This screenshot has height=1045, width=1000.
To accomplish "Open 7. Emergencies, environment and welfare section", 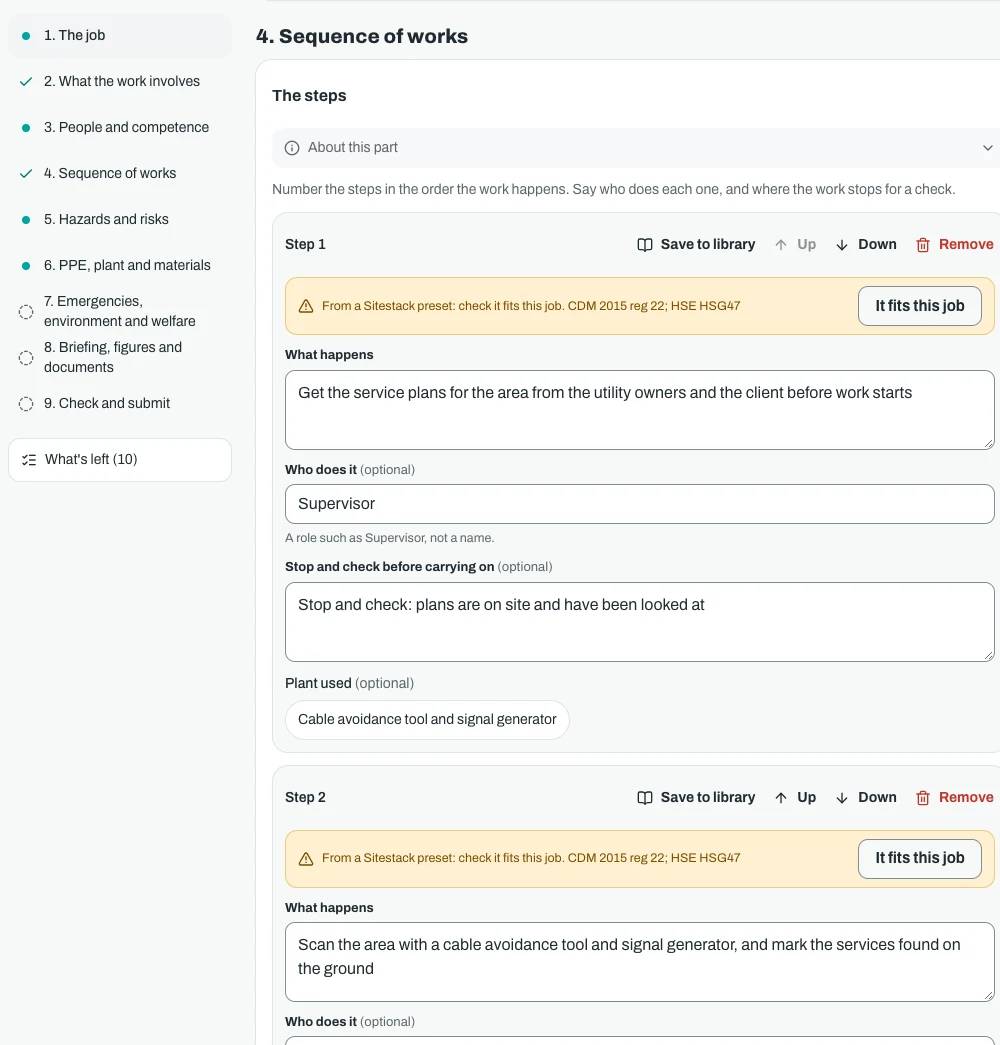I will pyautogui.click(x=120, y=311).
